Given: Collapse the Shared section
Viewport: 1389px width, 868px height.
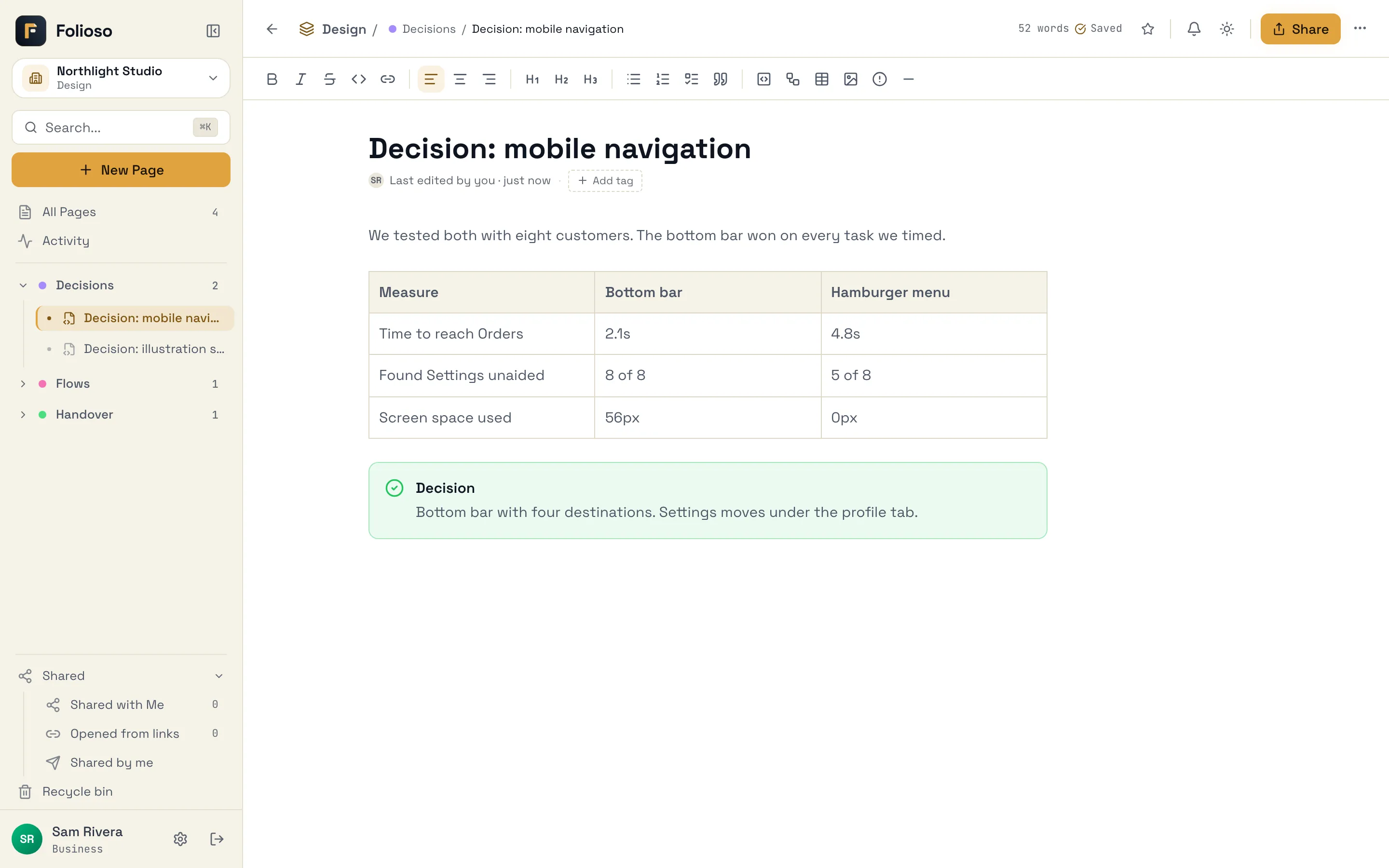Looking at the screenshot, I should 218,676.
